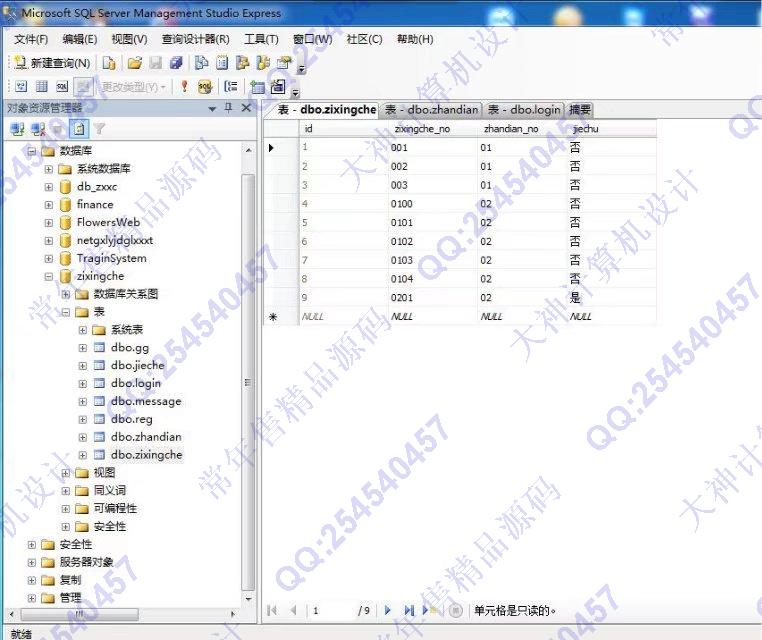
Task: Select the row selector for row 9
Action: pos(281,298)
